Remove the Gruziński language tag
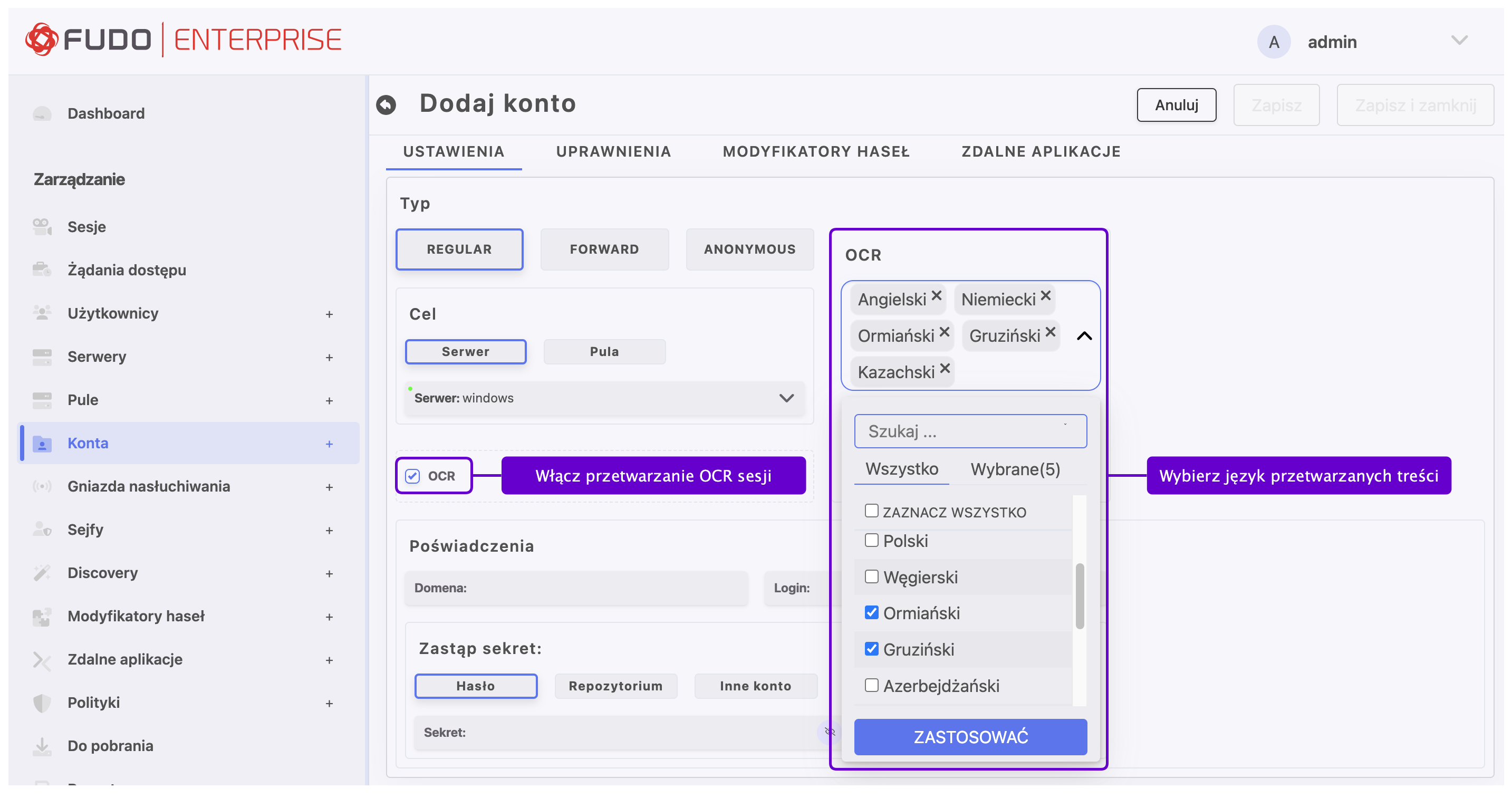This screenshot has height=798, width=1512. tap(1051, 332)
